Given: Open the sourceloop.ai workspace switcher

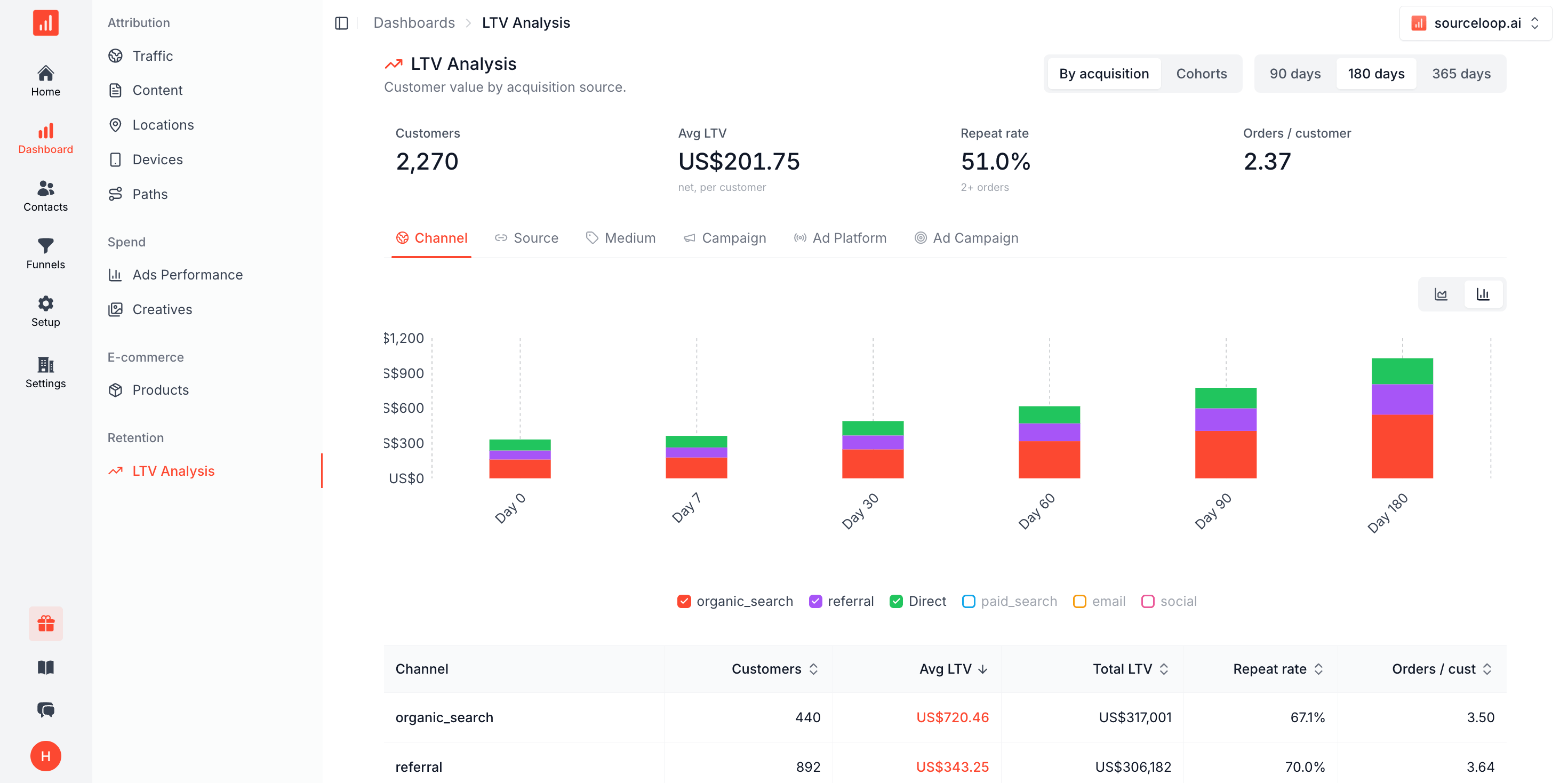Looking at the screenshot, I should click(x=1476, y=23).
